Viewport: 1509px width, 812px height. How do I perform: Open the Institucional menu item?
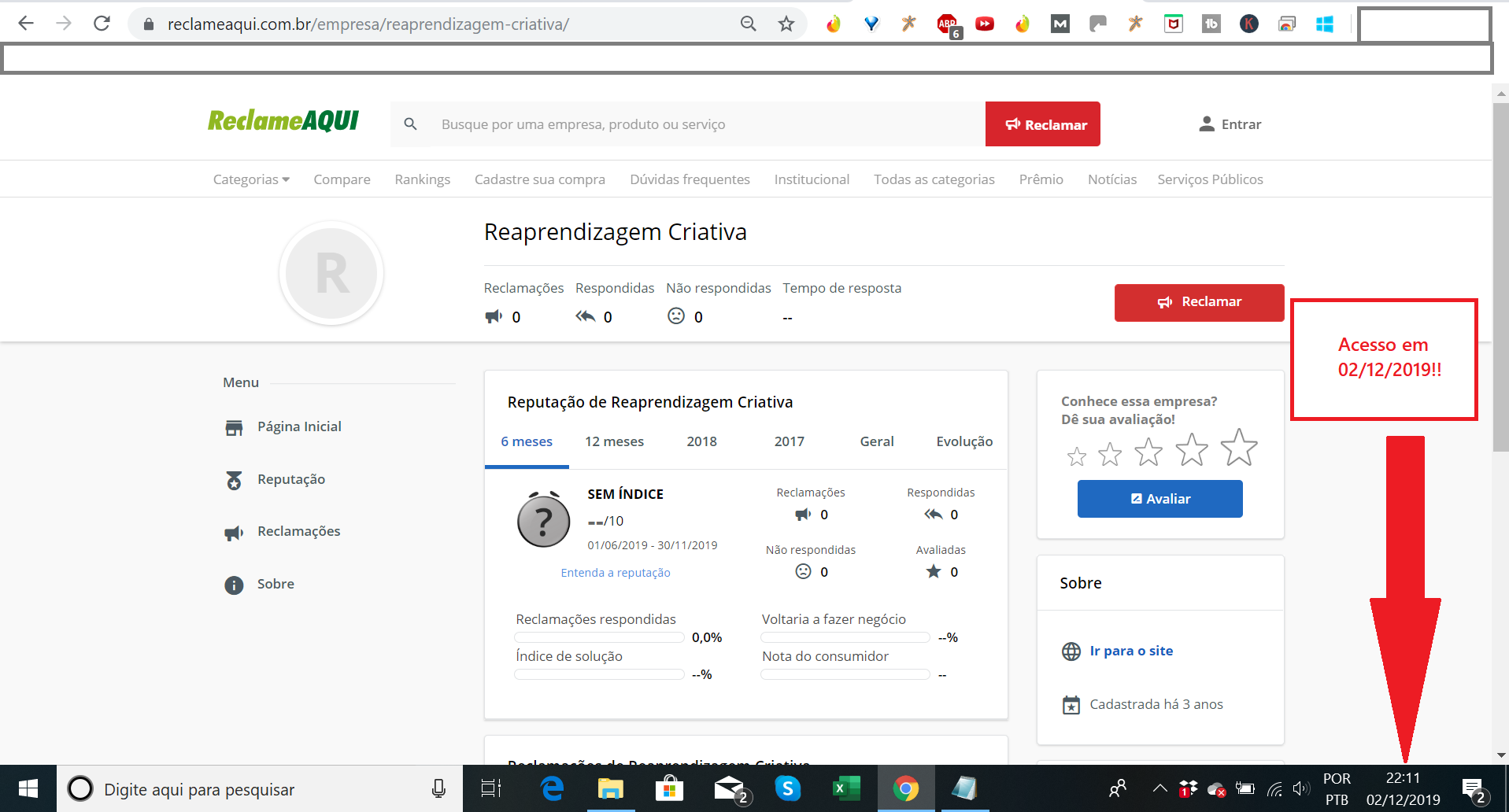point(812,179)
